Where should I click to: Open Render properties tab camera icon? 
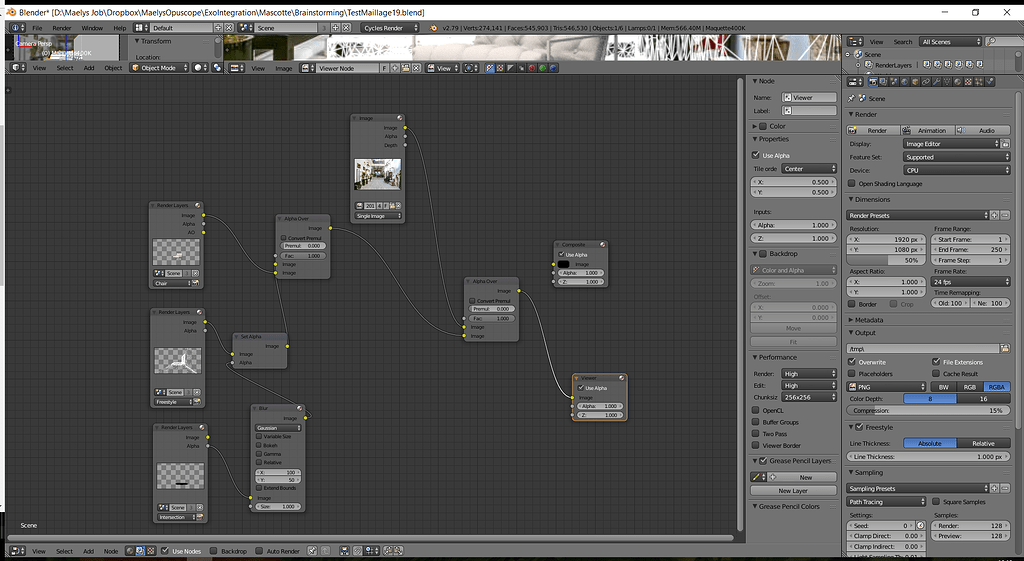[x=873, y=82]
